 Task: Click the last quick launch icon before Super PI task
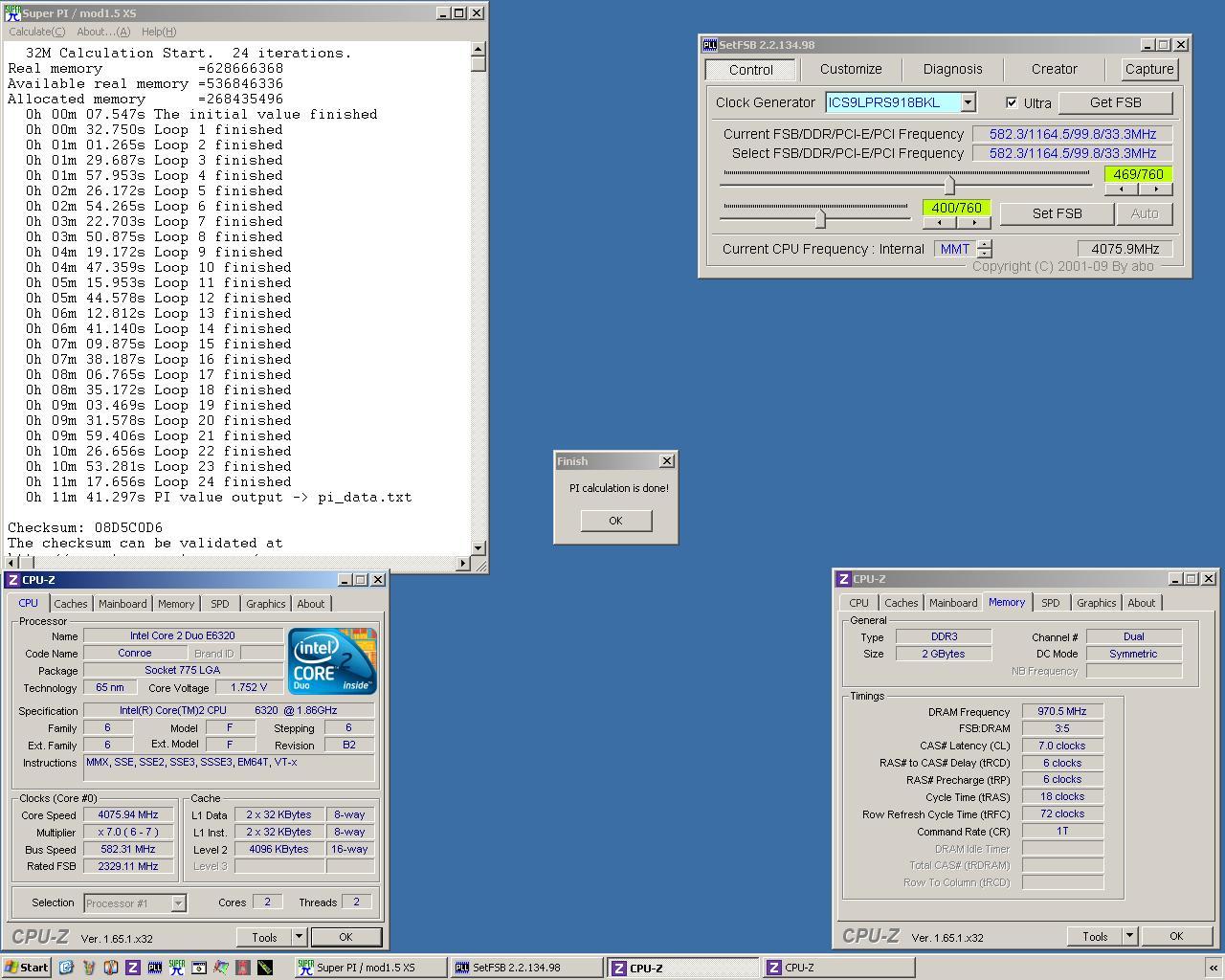pos(265,968)
